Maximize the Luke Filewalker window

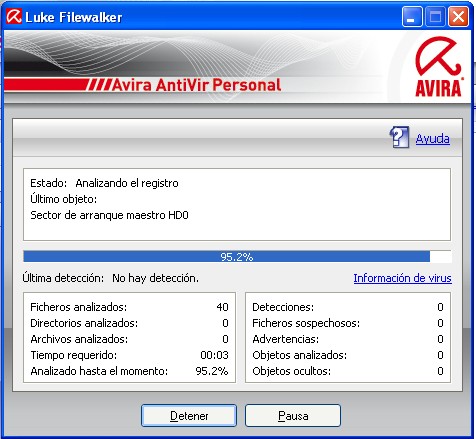pos(435,17)
